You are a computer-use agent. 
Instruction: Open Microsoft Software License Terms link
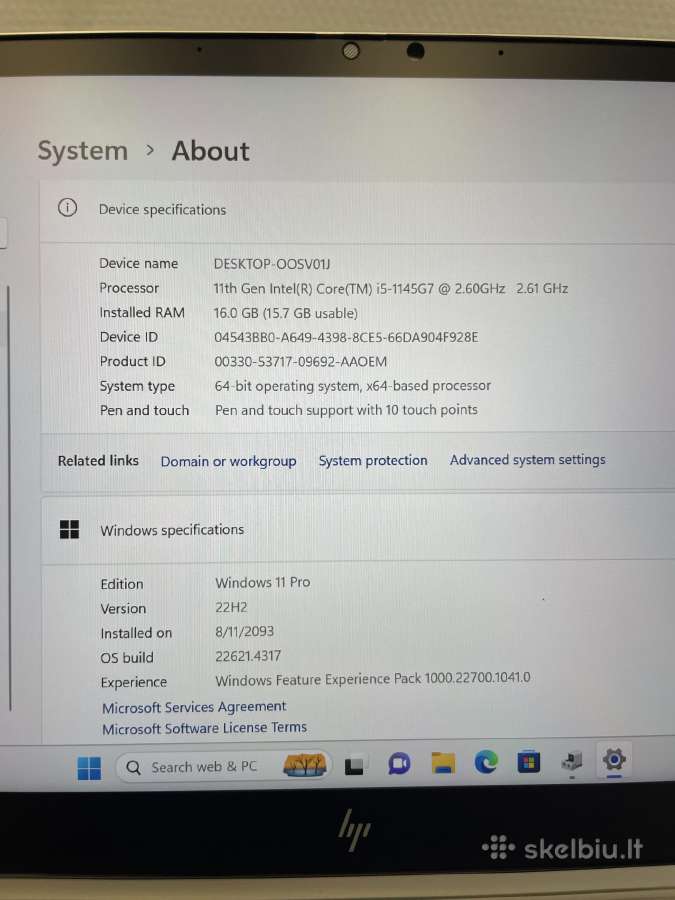coord(204,728)
